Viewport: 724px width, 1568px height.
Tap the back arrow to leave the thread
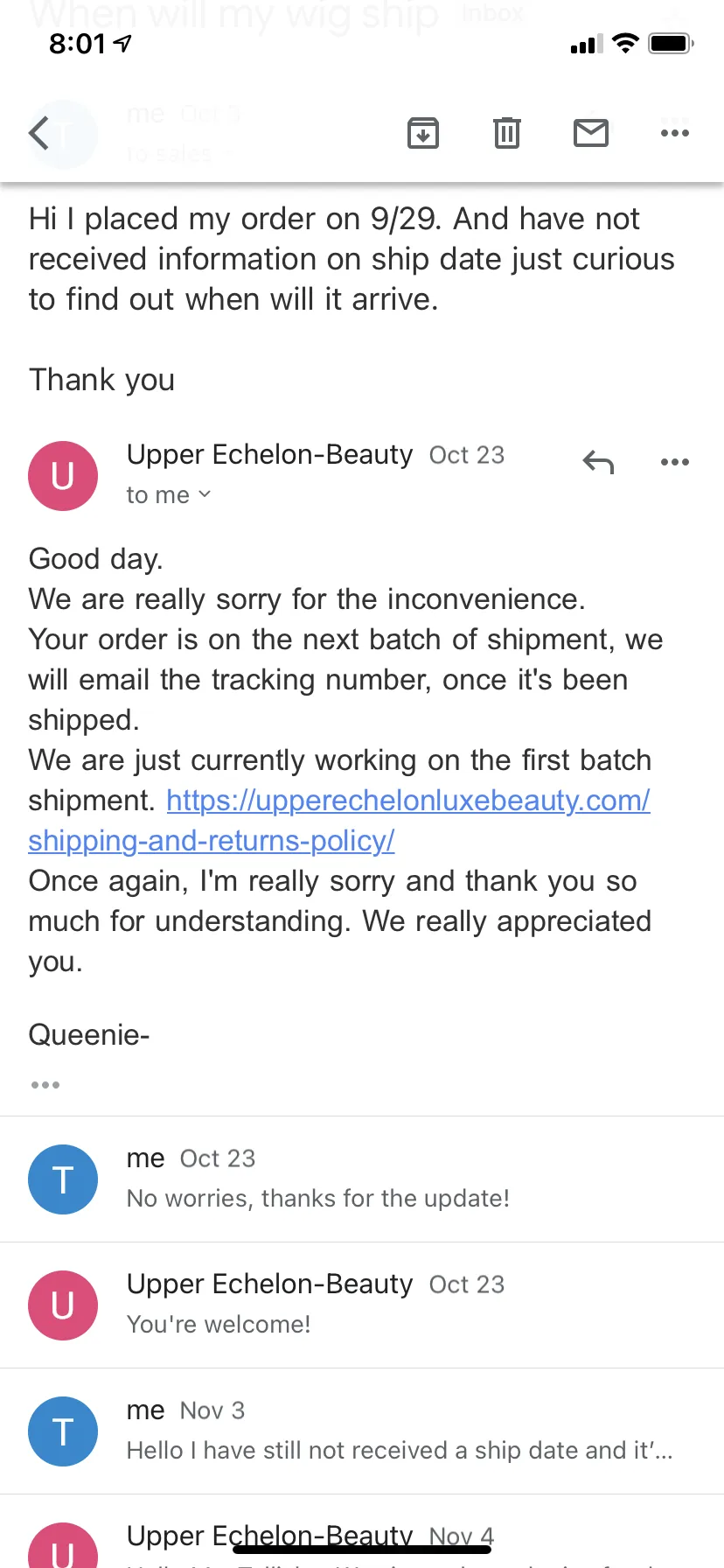point(39,133)
